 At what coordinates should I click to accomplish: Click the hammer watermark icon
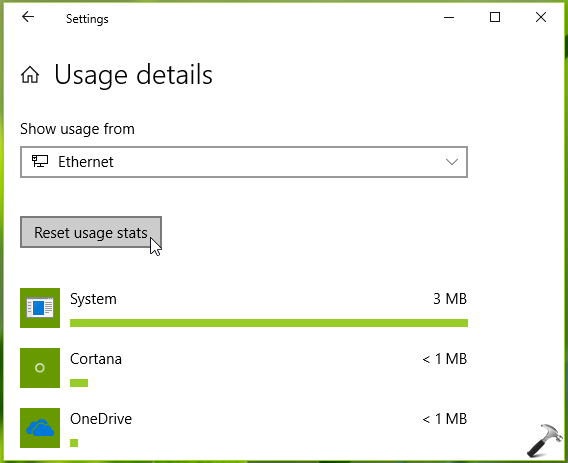(x=545, y=440)
